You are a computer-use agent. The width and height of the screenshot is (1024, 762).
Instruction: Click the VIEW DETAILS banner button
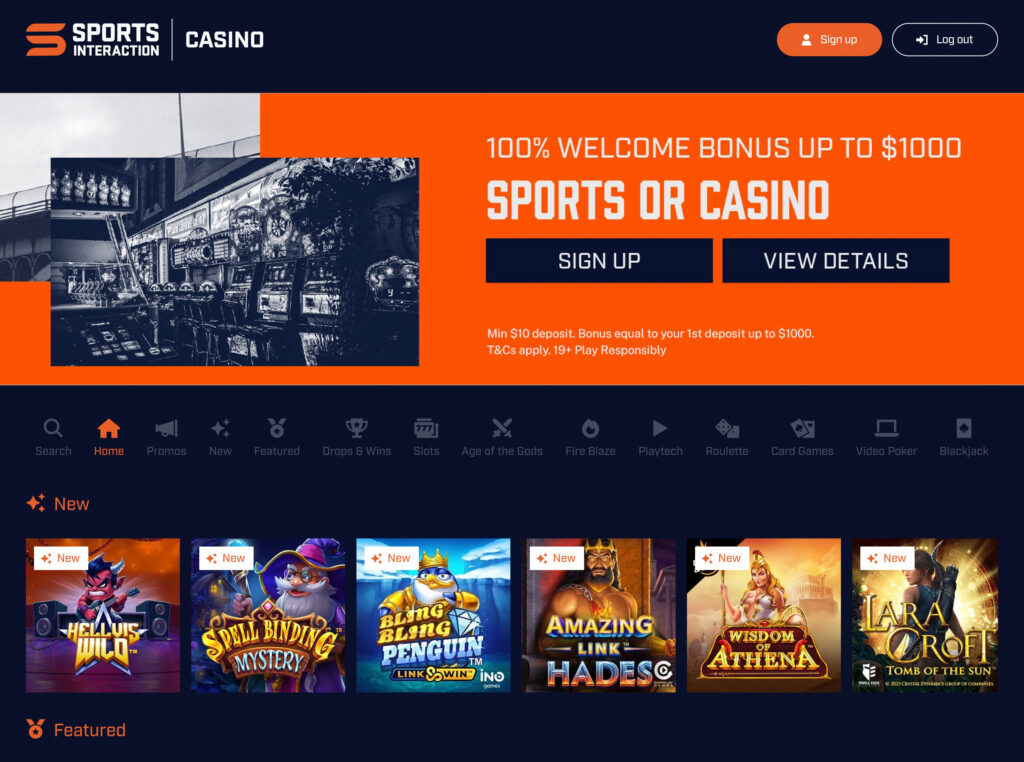pyautogui.click(x=836, y=261)
